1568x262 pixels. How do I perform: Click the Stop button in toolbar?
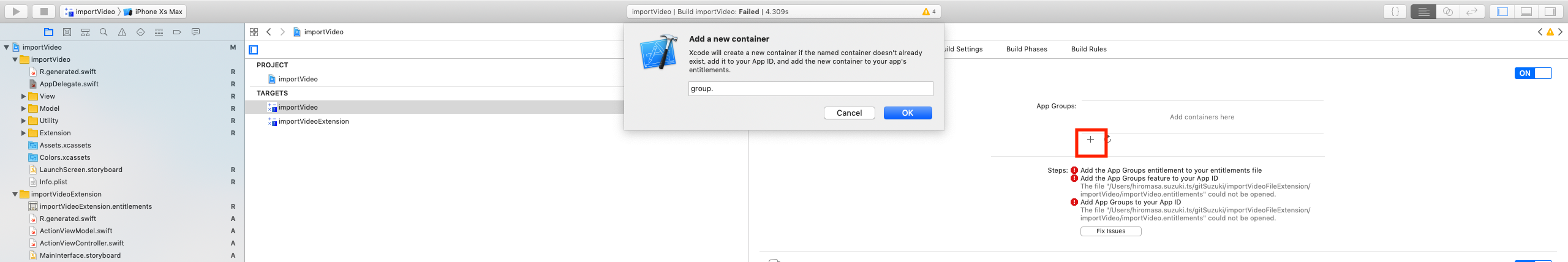tap(43, 11)
